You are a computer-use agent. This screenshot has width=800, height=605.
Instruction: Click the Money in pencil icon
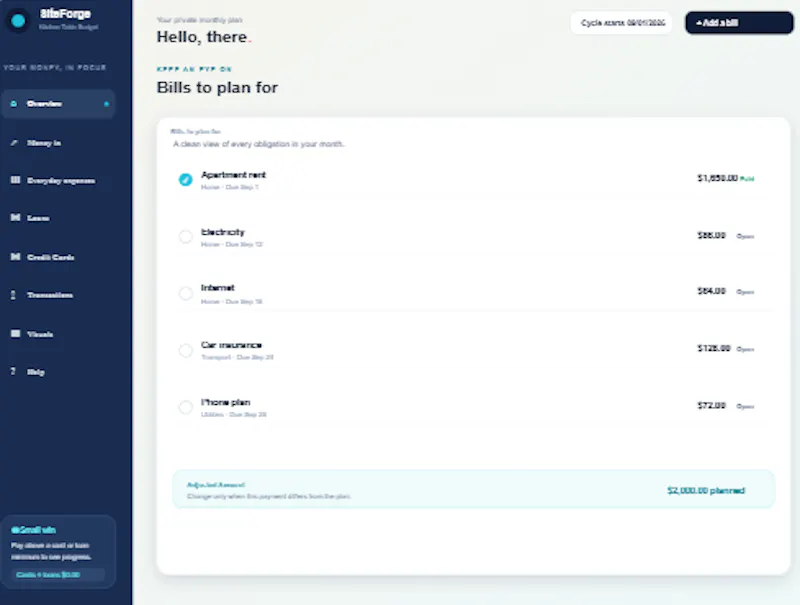[14, 143]
